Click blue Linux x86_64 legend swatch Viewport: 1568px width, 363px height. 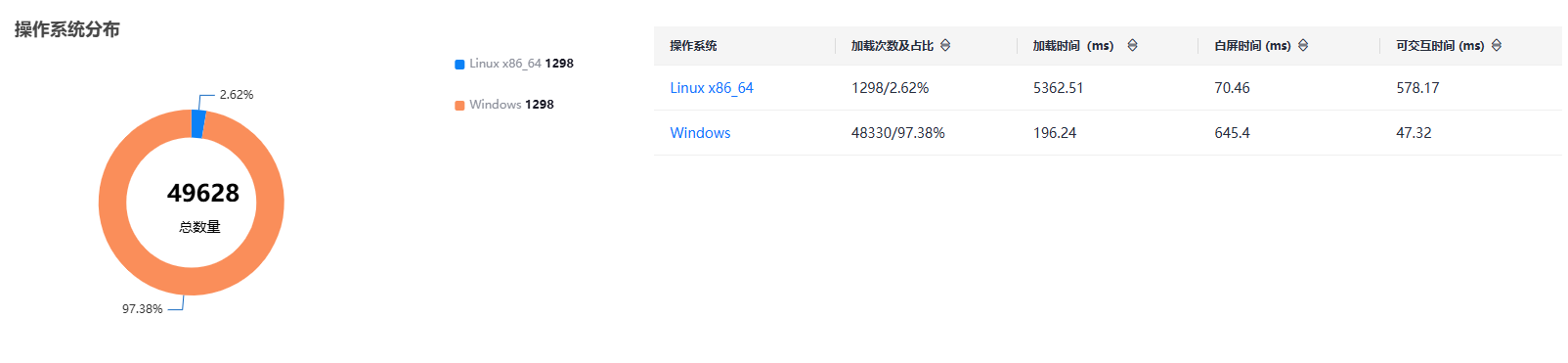point(459,65)
